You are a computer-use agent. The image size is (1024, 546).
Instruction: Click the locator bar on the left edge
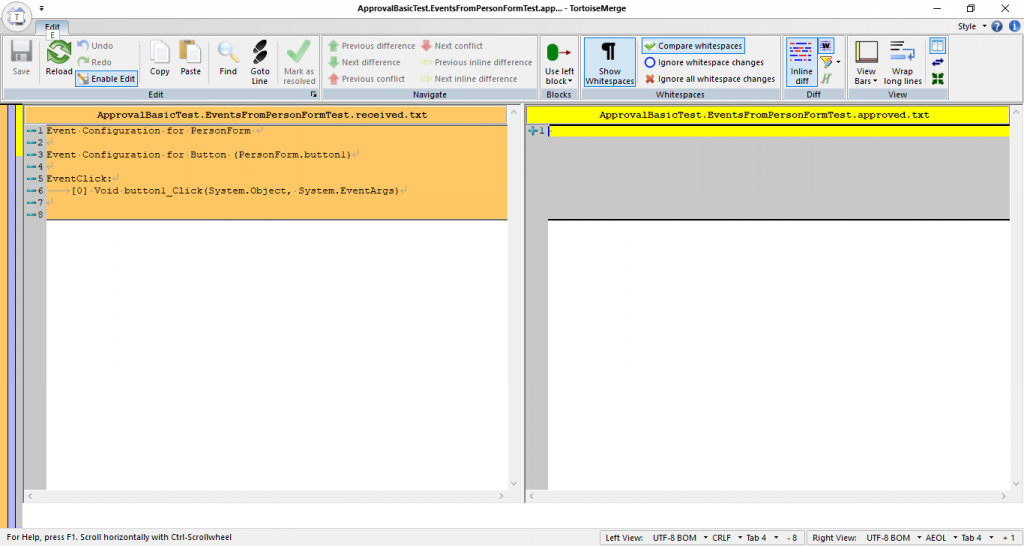[11, 315]
